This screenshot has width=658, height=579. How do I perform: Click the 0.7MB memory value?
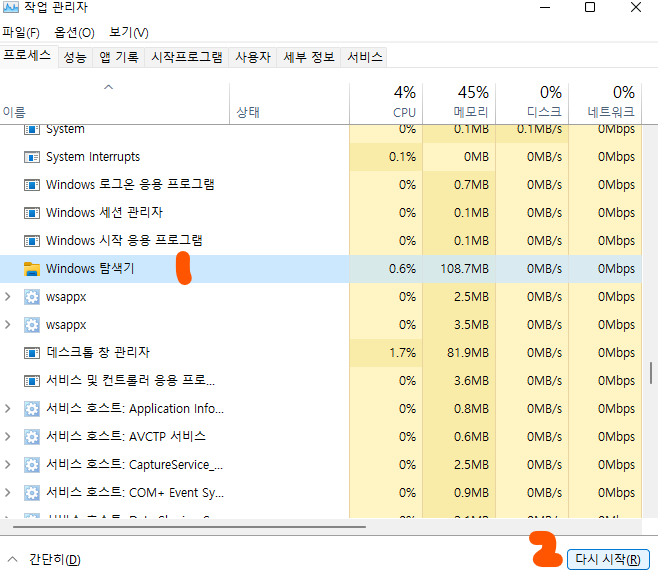[471, 185]
